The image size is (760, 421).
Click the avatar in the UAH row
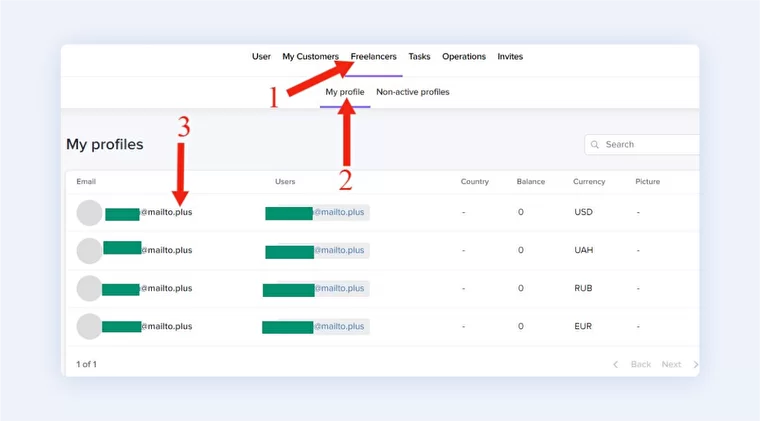[x=89, y=250]
